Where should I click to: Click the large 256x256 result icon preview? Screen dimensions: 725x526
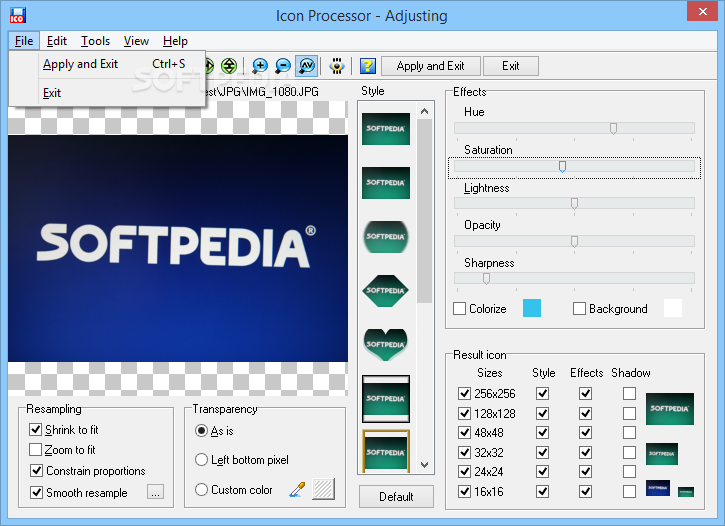click(670, 409)
